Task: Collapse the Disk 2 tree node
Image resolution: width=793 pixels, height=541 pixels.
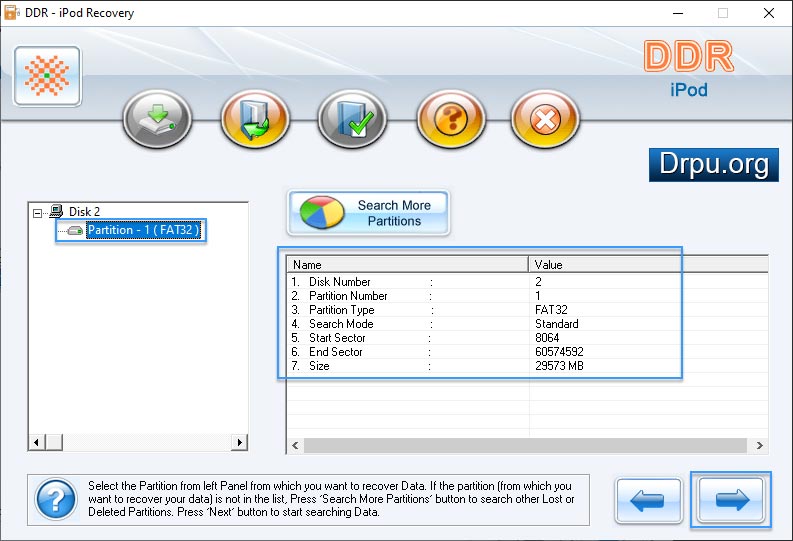Action: (x=37, y=213)
